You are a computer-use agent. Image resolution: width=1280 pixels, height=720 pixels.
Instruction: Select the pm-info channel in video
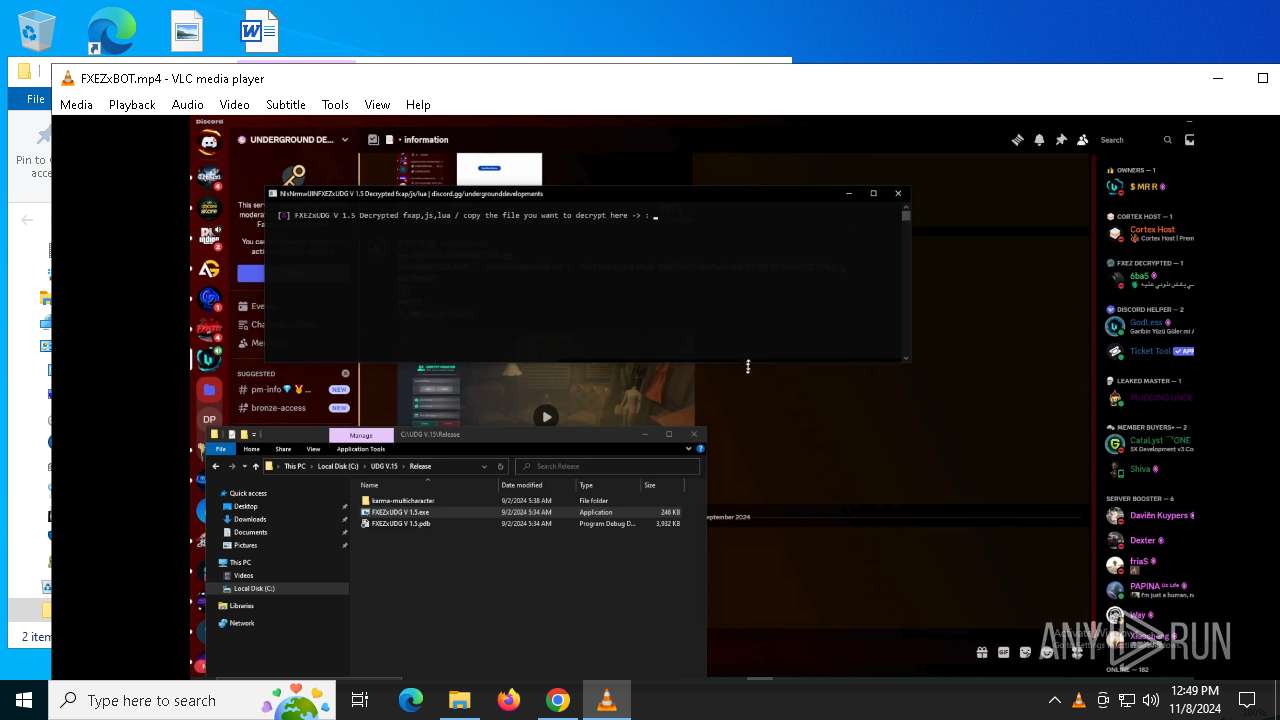tap(292, 389)
